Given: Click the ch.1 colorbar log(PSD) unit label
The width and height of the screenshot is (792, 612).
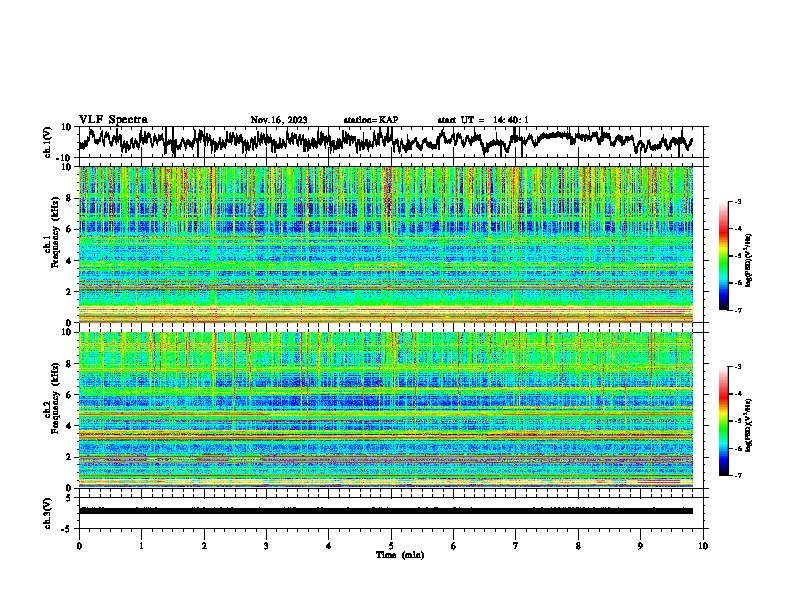Looking at the screenshot, I should (x=749, y=261).
